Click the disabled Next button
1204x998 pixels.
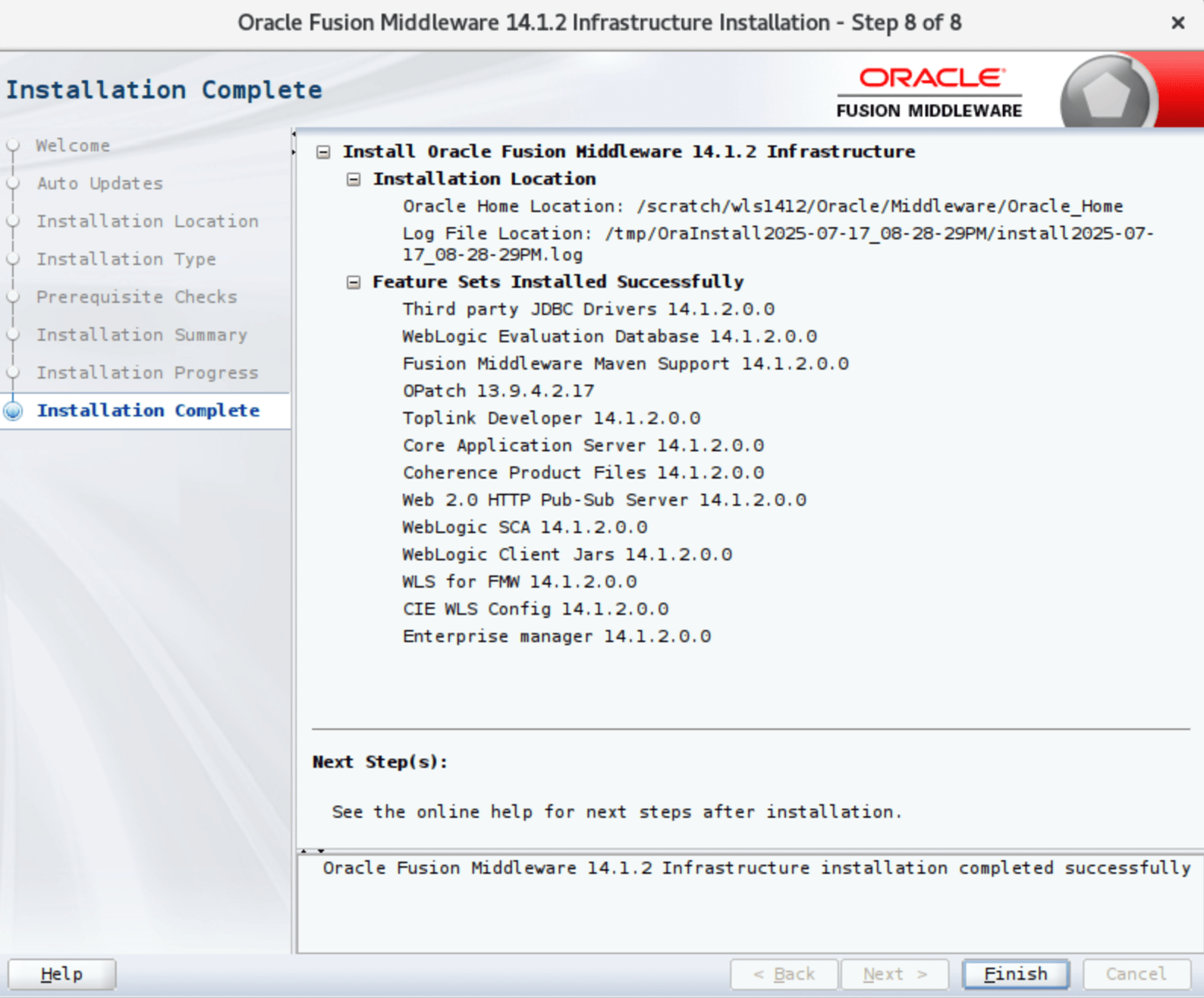[895, 974]
